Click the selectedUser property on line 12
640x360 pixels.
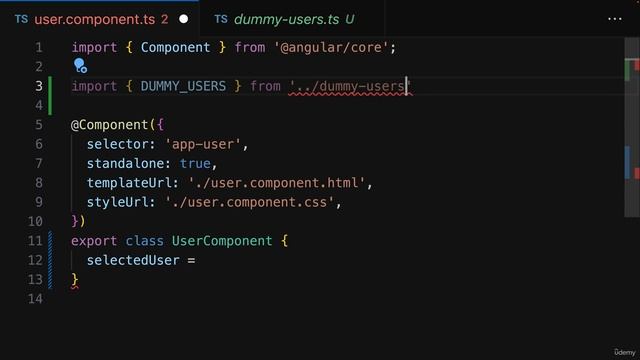[x=133, y=260]
